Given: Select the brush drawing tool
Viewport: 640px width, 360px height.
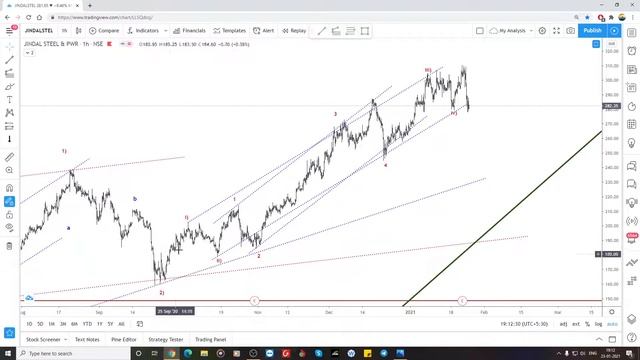Looking at the screenshot, I should 9,87.
